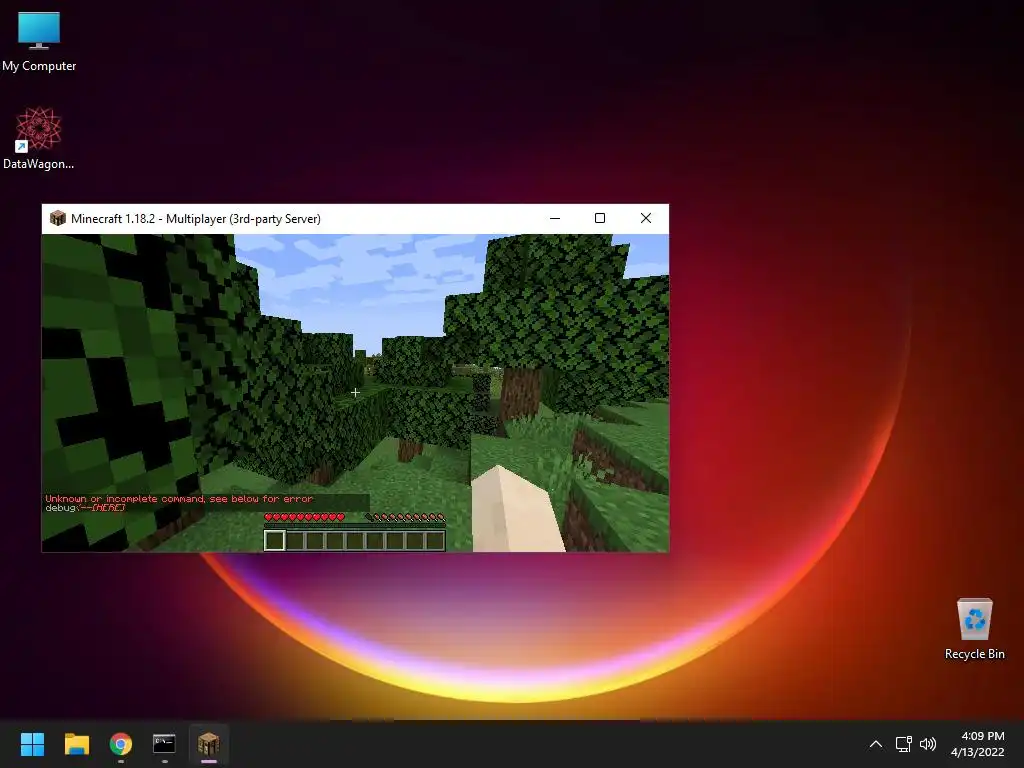Click the crosshair in the game view
The height and width of the screenshot is (768, 1024).
tap(355, 392)
